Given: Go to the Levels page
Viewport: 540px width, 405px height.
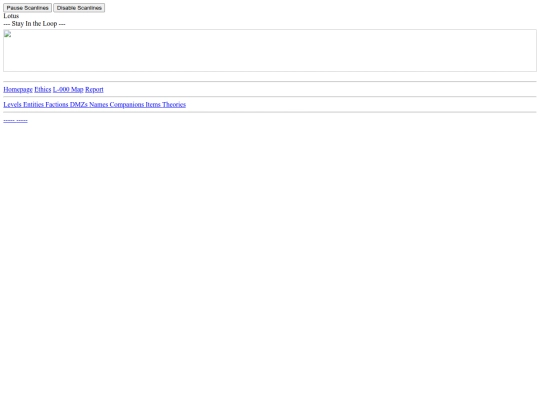Looking at the screenshot, I should click(12, 105).
